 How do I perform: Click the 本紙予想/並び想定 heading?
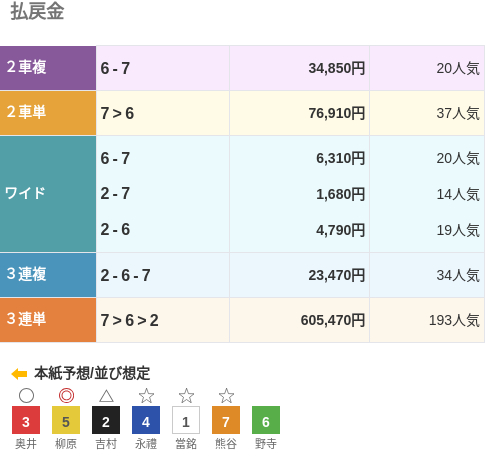click(x=92, y=373)
